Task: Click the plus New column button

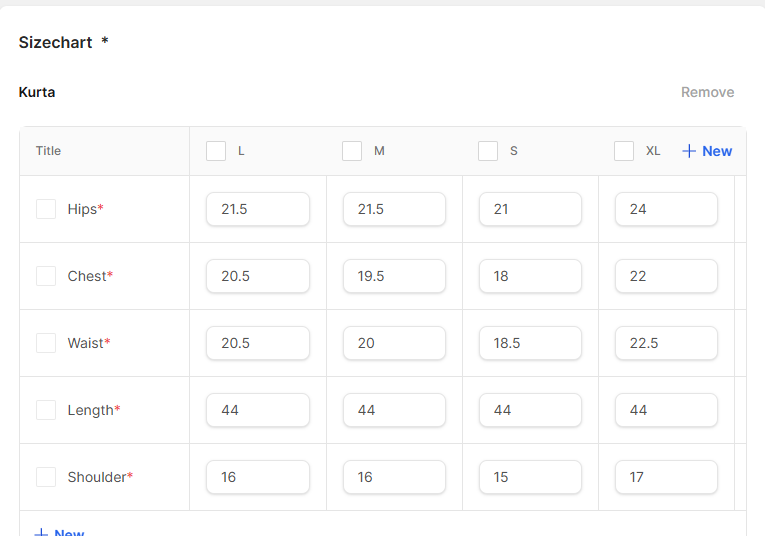Action: 707,151
